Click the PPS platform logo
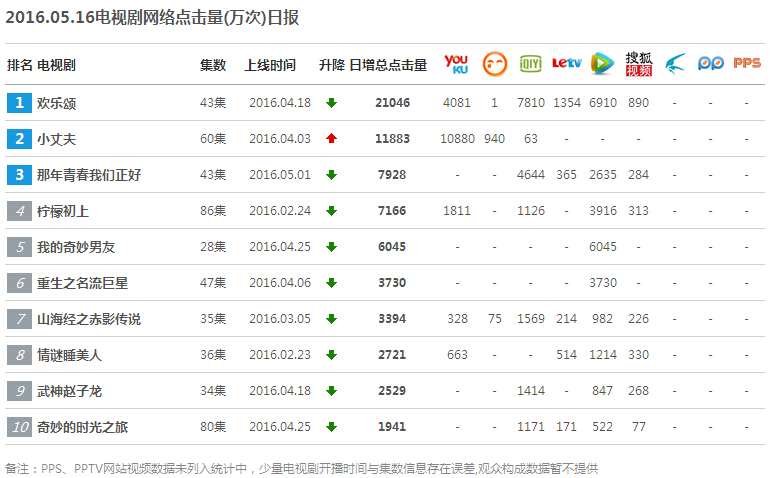The width and height of the screenshot is (776, 478). pos(747,63)
